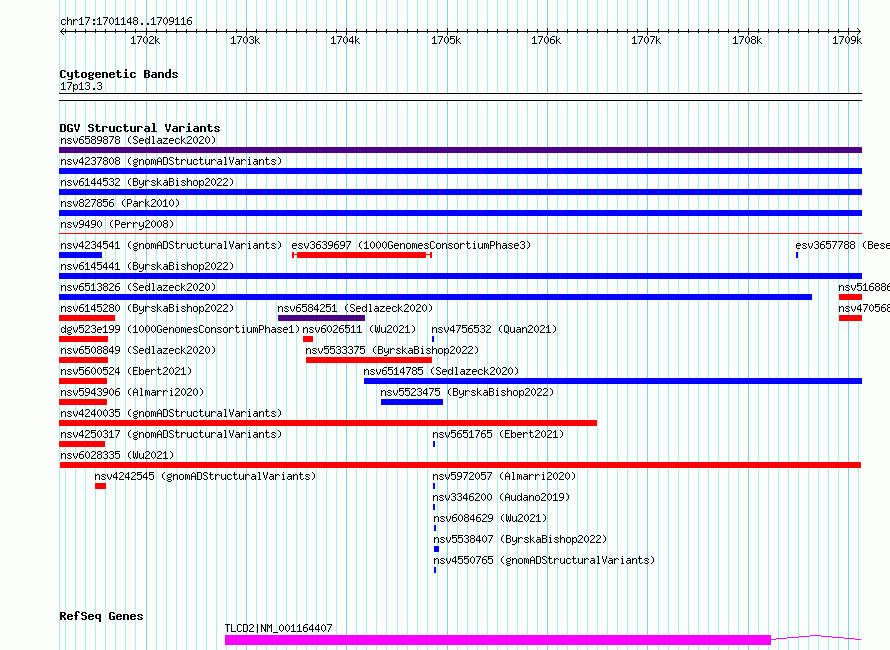
Task: Click nsv6514785 (Sedlazeck2020) label
Action: 441,371
